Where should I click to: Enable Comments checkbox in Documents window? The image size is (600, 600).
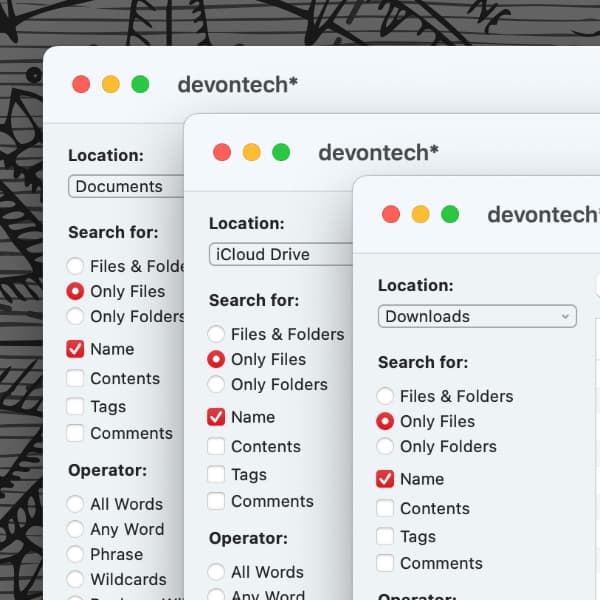(x=75, y=433)
